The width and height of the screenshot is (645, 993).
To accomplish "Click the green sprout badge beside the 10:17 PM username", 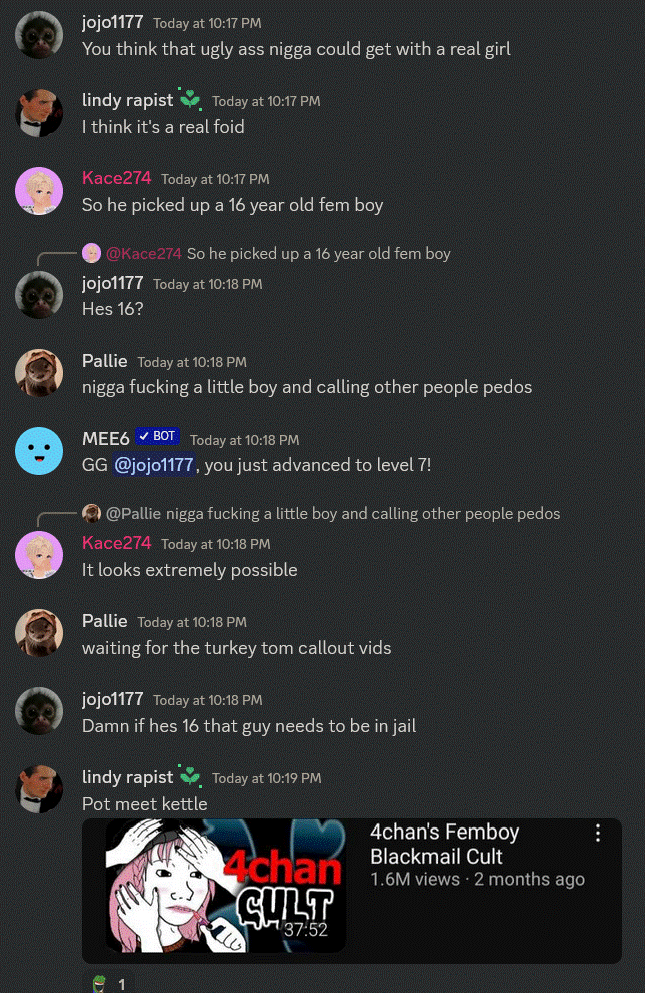I will 190,99.
